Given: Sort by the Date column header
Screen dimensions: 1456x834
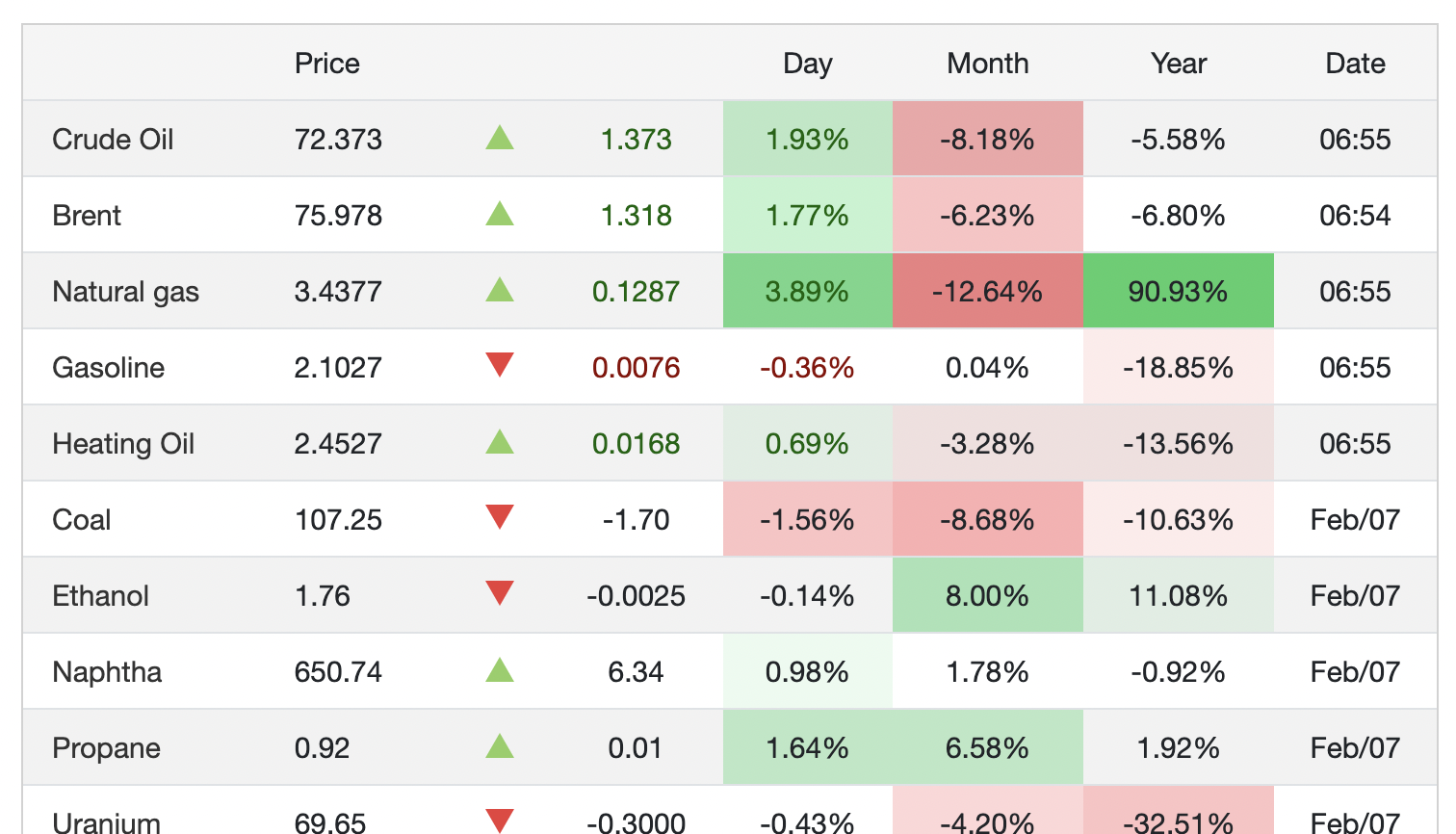Looking at the screenshot, I should click(x=1355, y=64).
